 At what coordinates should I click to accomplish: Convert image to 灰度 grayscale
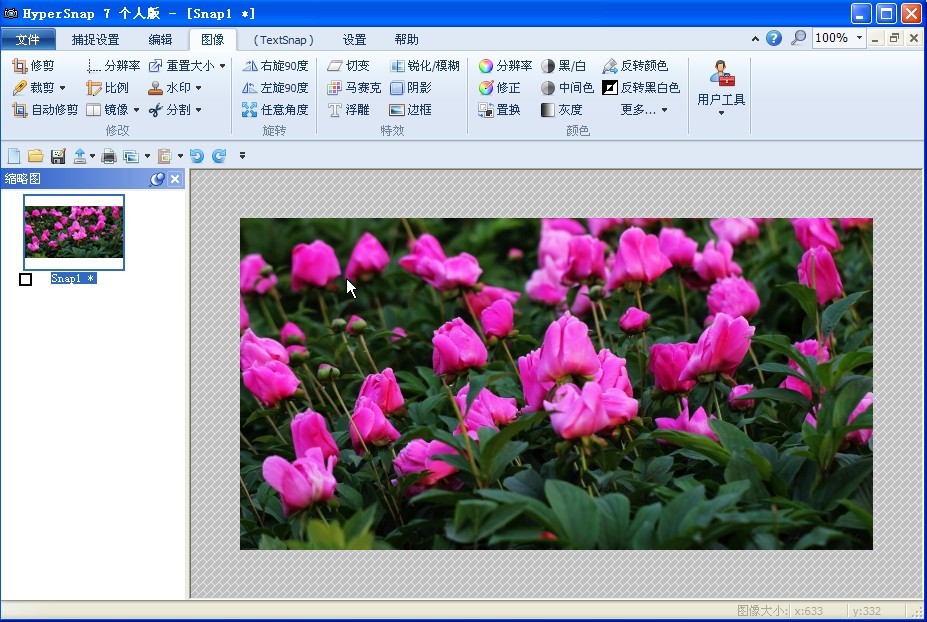click(562, 109)
